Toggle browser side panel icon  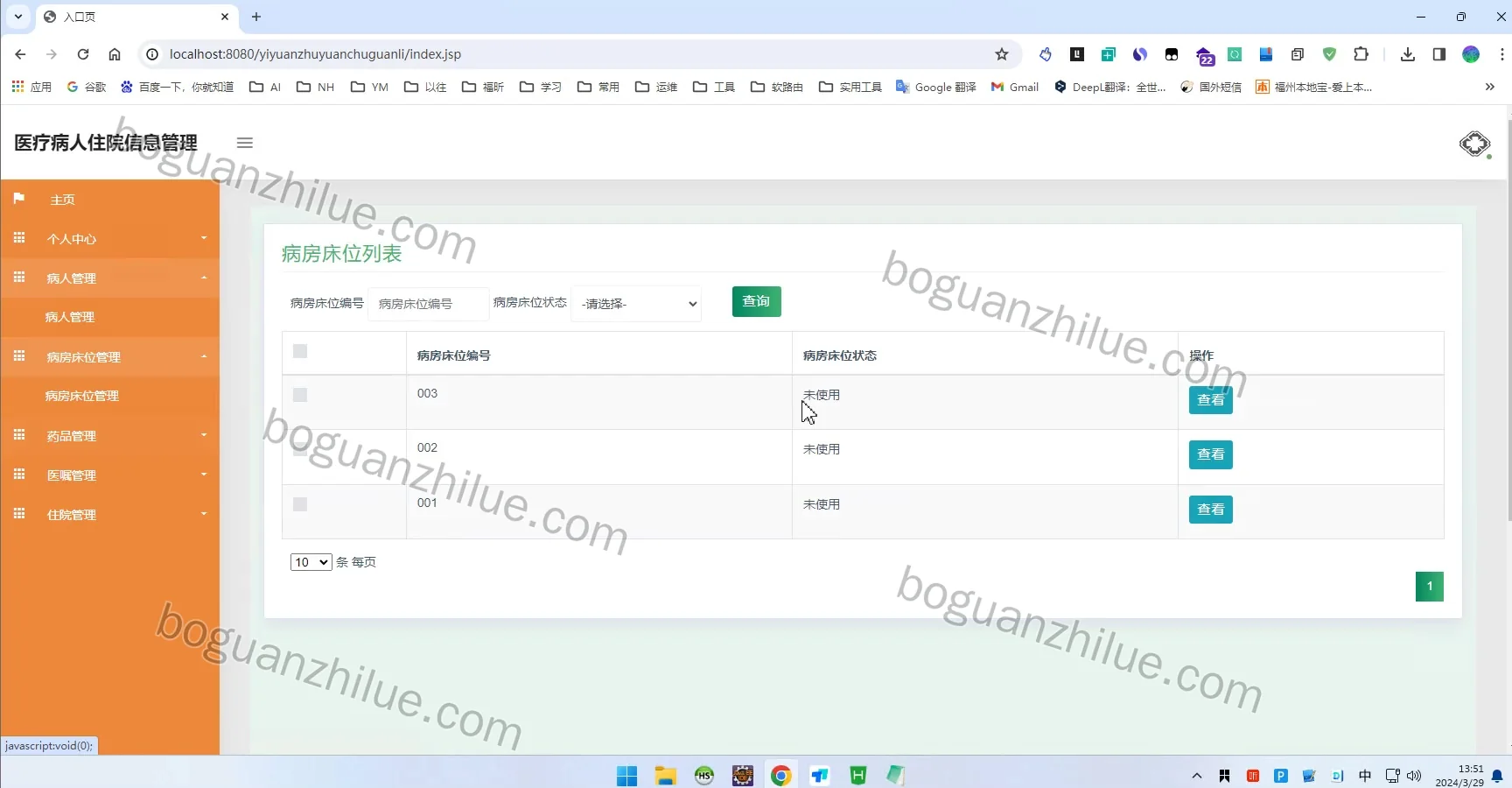pyautogui.click(x=1439, y=54)
